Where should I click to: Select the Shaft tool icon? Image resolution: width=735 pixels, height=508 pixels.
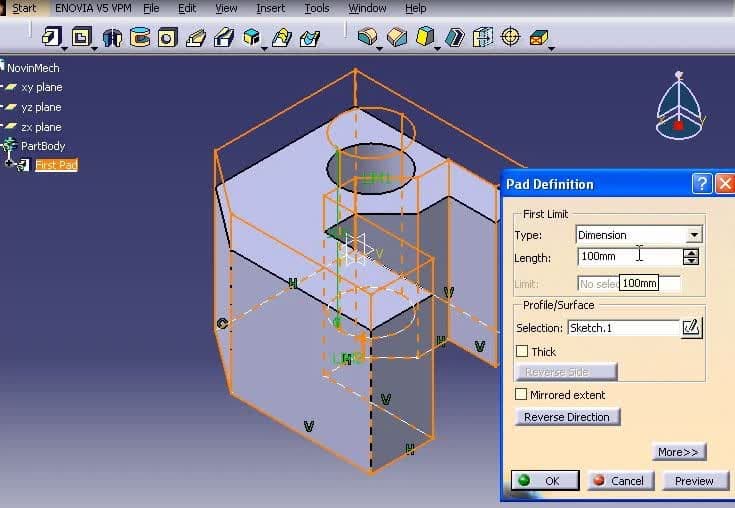click(x=112, y=37)
